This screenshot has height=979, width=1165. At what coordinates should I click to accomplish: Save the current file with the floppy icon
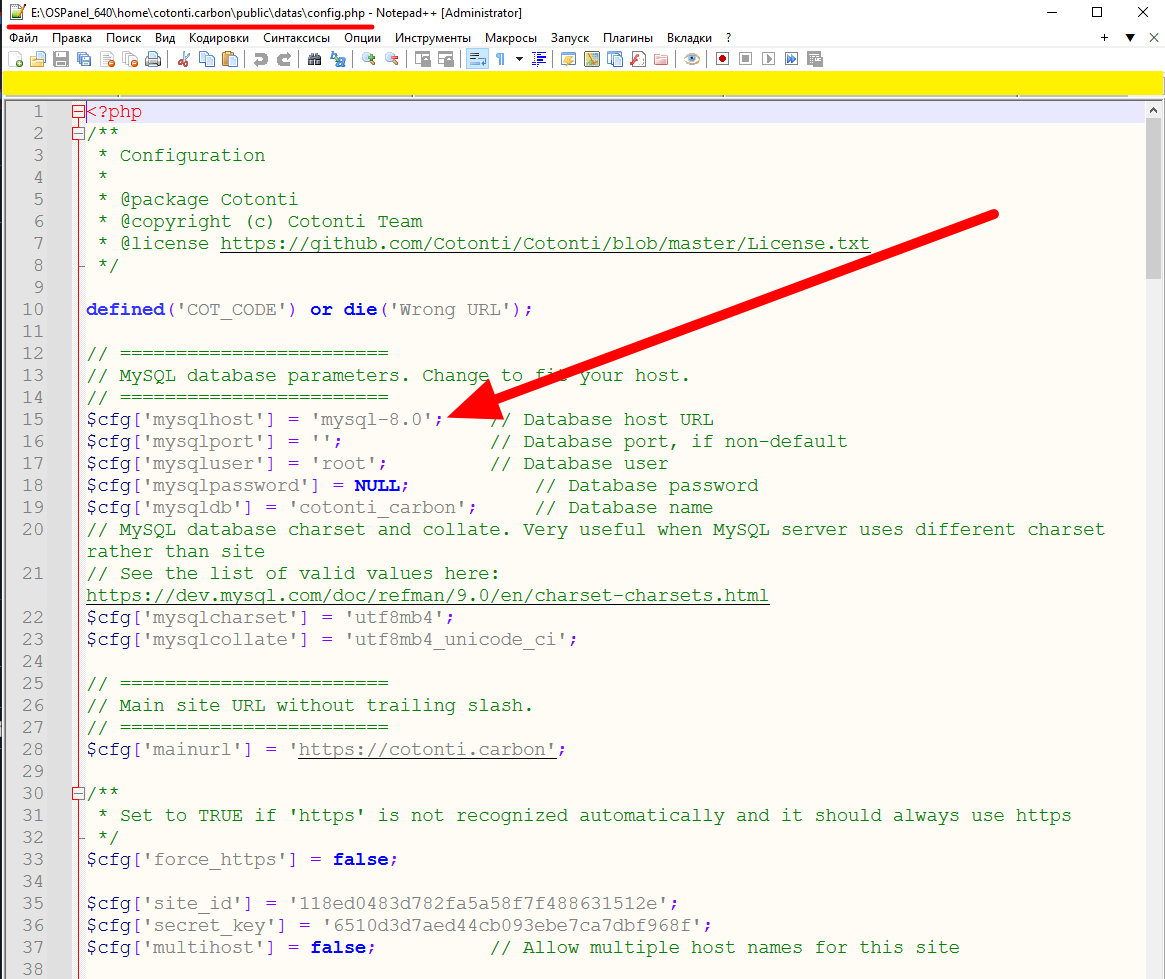coord(61,59)
